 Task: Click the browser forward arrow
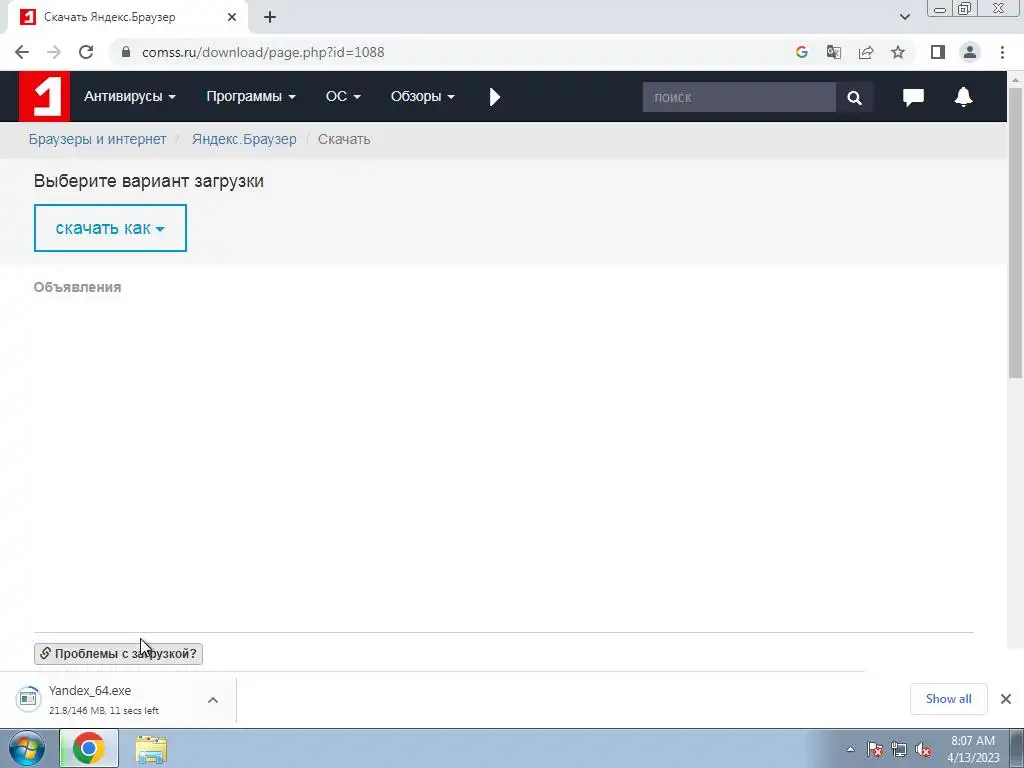[54, 52]
